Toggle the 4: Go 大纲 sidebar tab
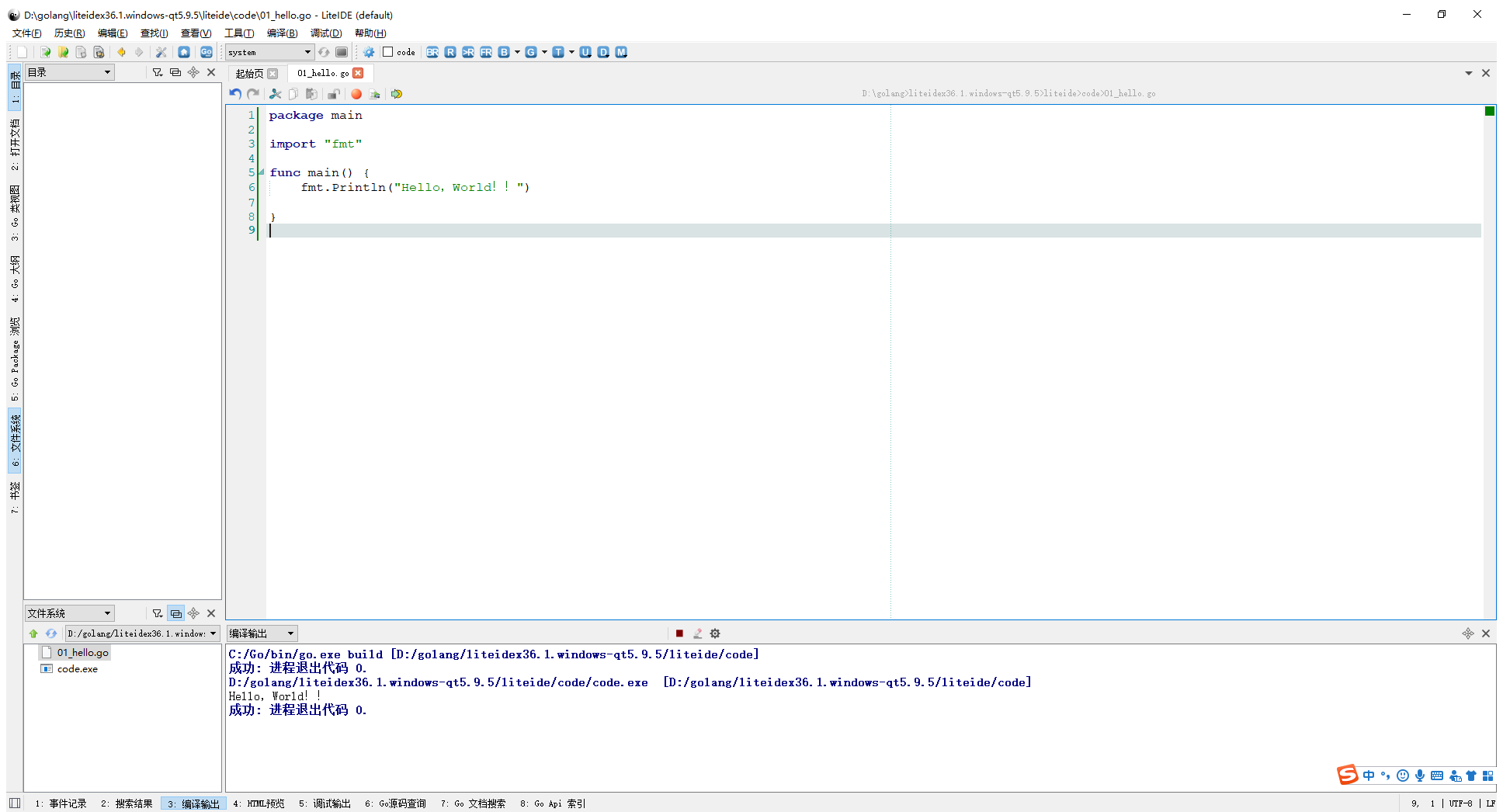The width and height of the screenshot is (1503, 812). point(15,279)
